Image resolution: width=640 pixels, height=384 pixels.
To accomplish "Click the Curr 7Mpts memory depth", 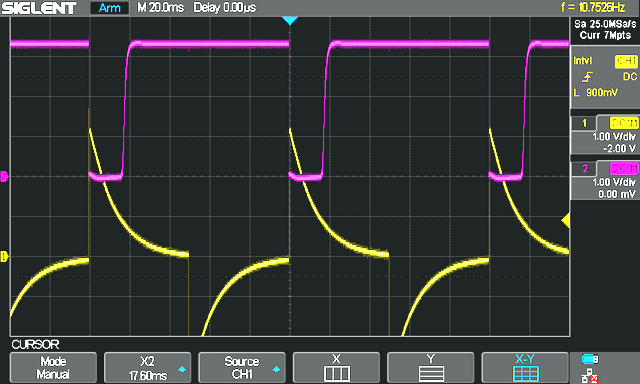I will pos(605,36).
